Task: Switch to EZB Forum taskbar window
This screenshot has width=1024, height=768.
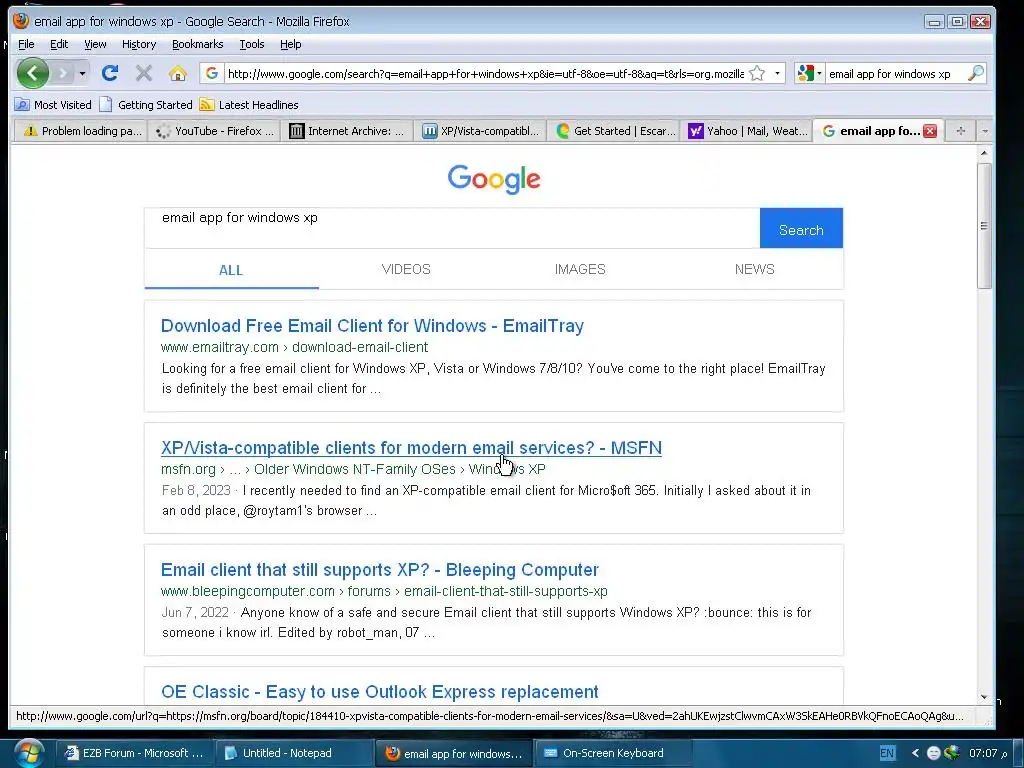Action: 135,753
